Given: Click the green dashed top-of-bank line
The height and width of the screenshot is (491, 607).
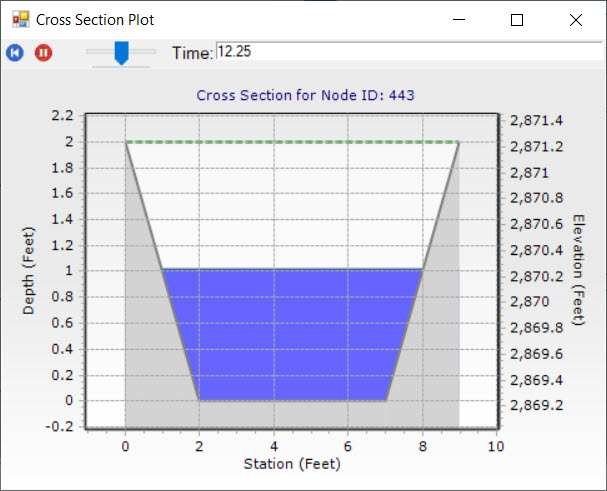Looking at the screenshot, I should 292,142.
